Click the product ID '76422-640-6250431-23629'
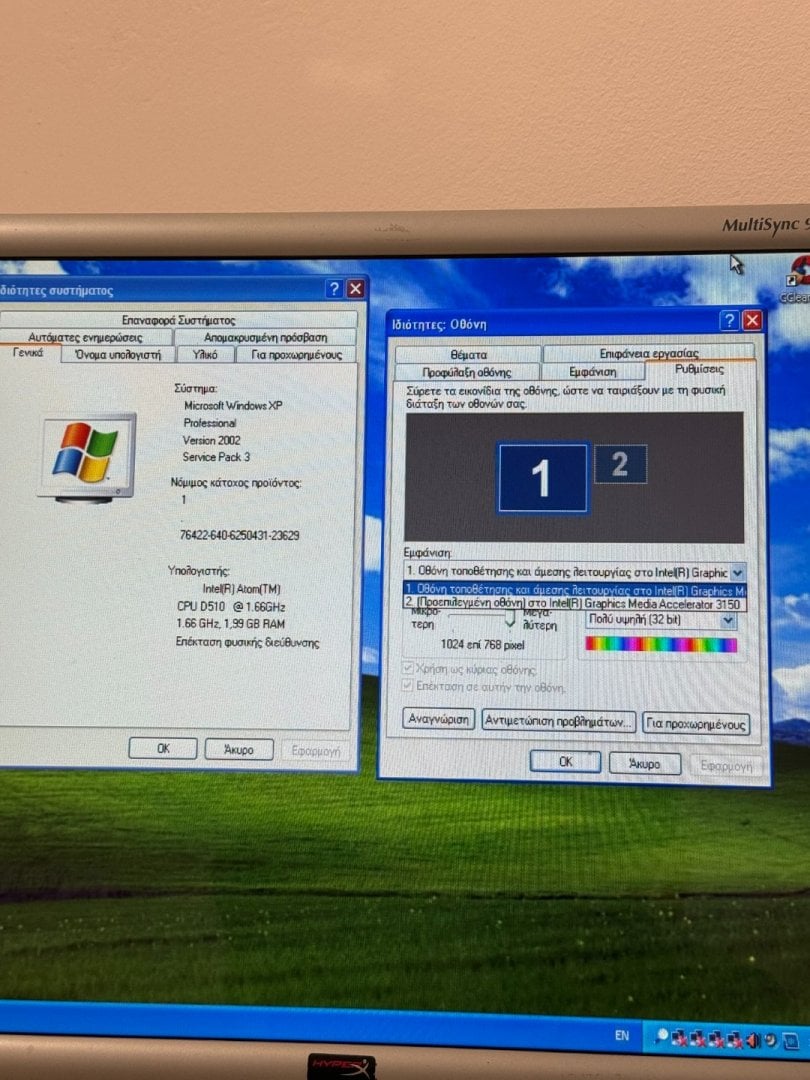 [239, 535]
